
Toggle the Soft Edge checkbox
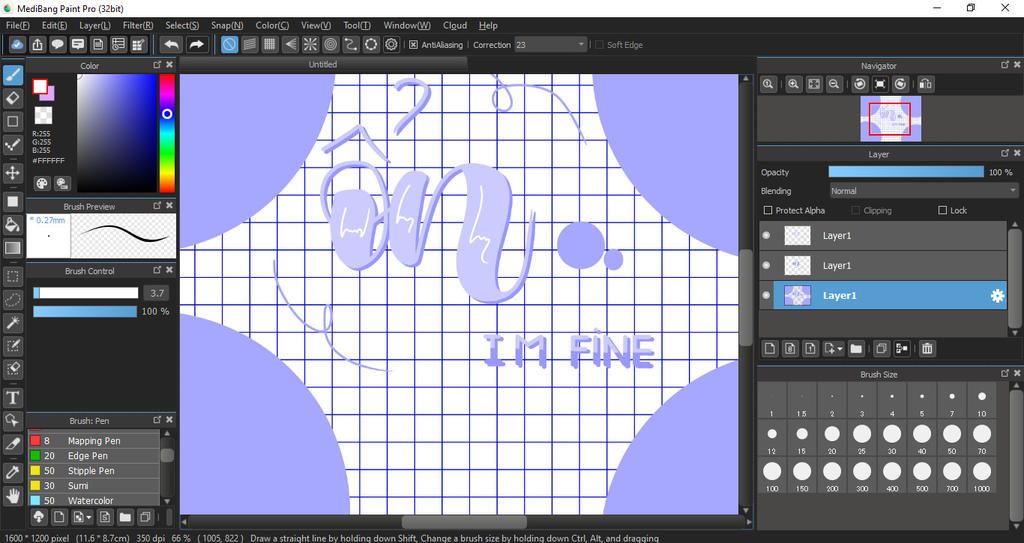pyautogui.click(x=599, y=44)
